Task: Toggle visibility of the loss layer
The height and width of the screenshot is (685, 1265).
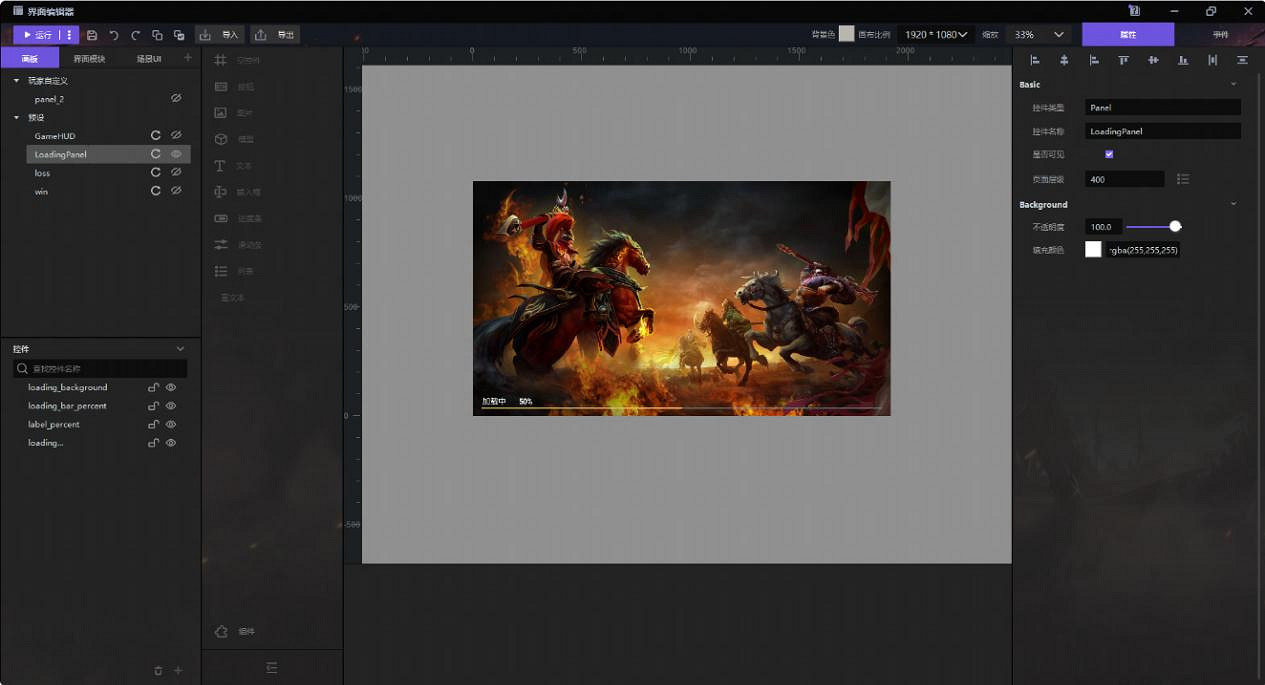Action: [176, 172]
